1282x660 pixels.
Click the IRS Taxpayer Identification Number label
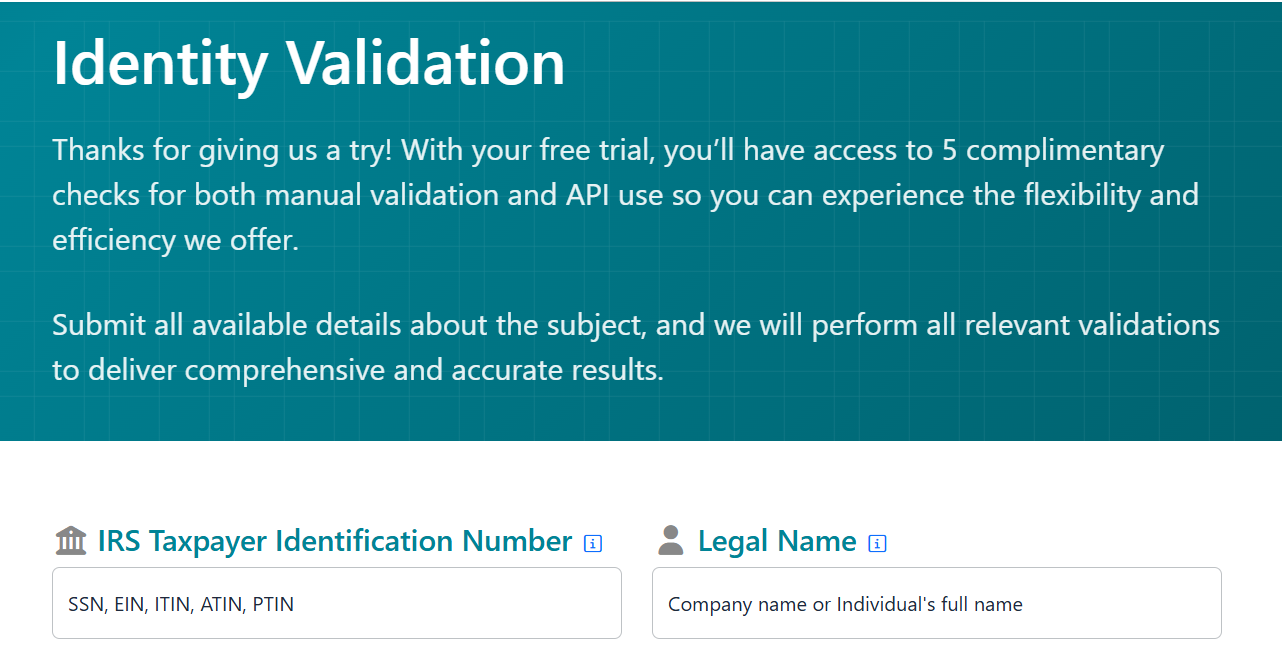pos(335,541)
